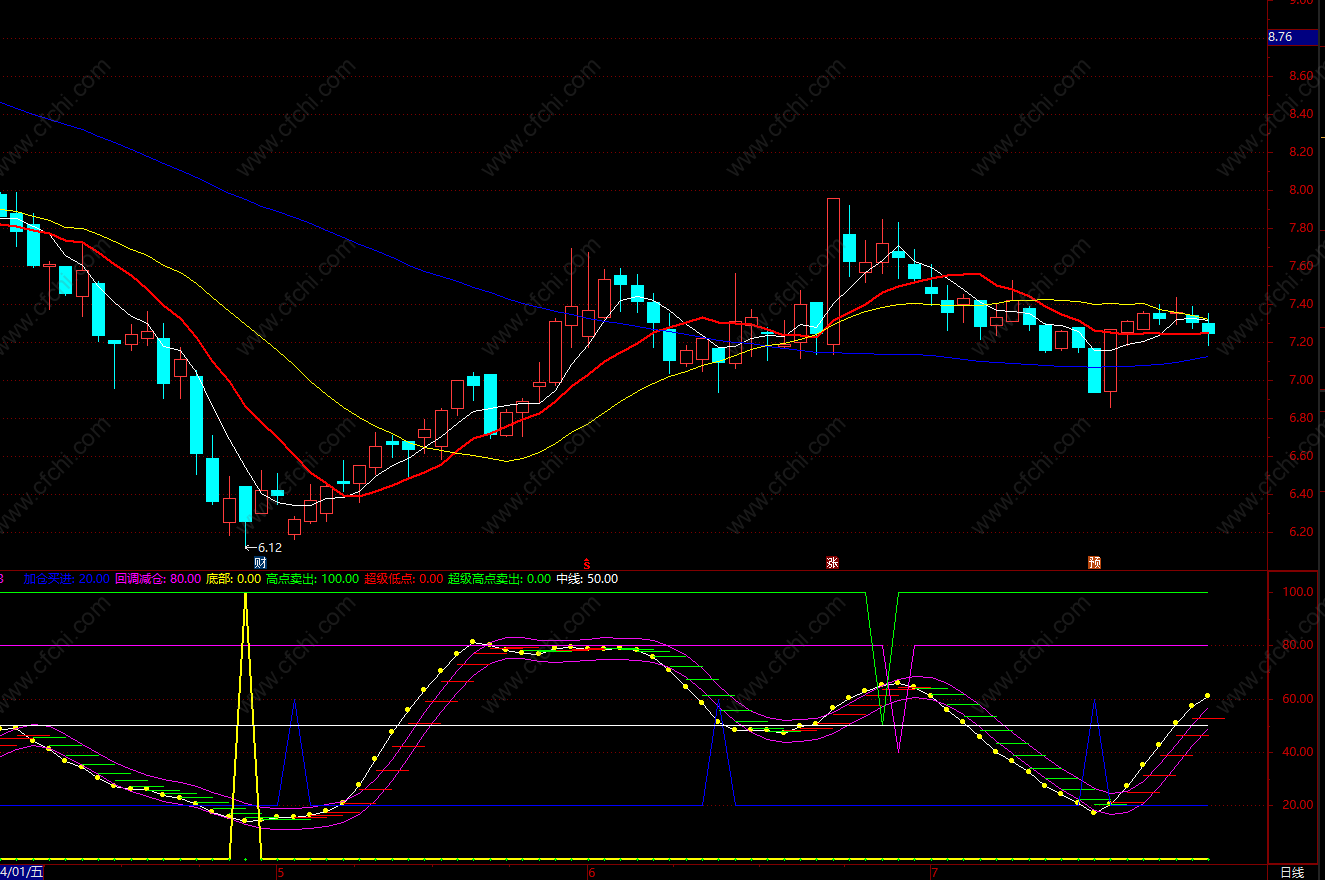Select the 底部: 0.00 indicator label
1325x880 pixels.
coord(233,578)
